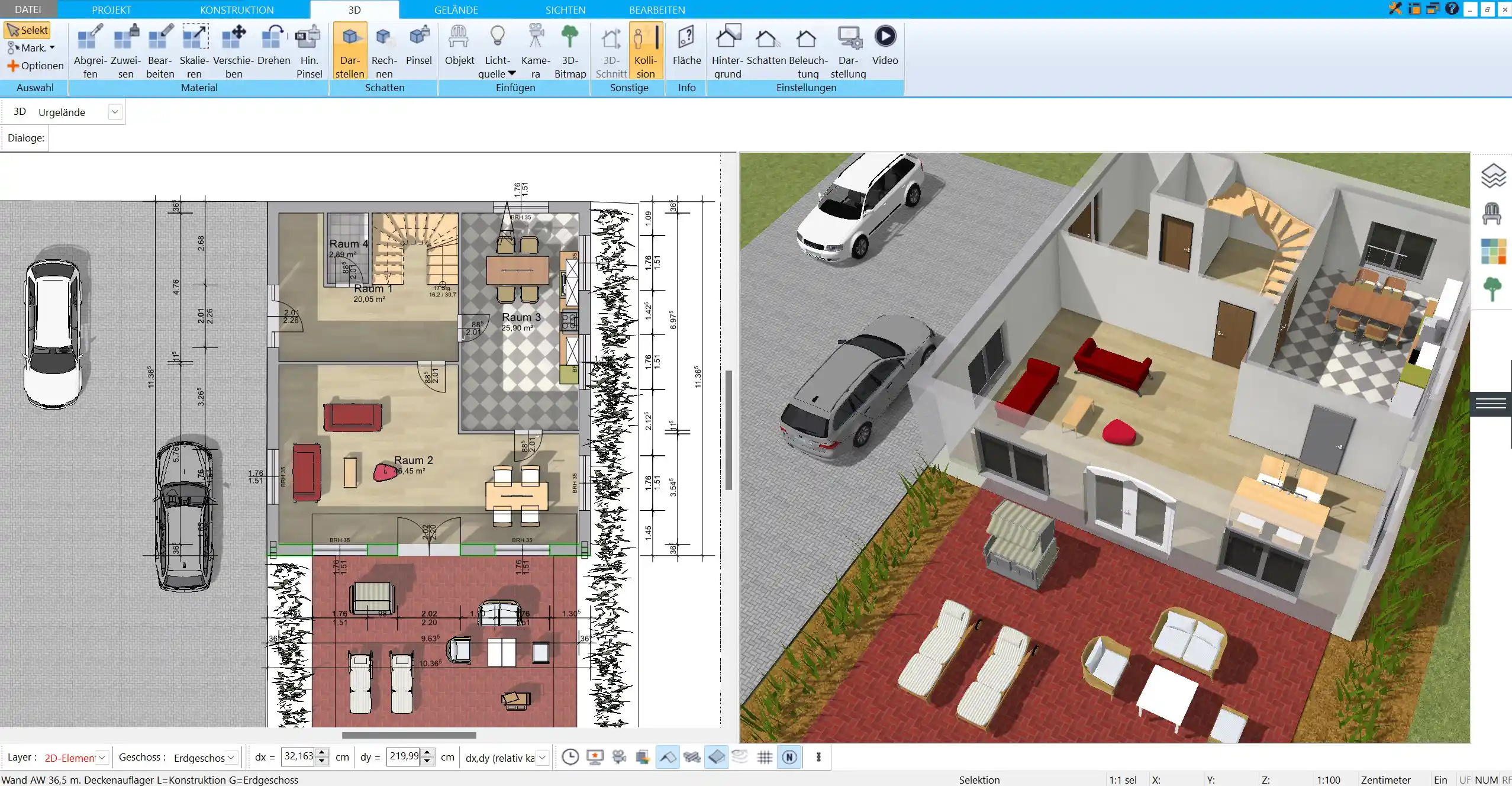
Task: Start the Video playback icon
Action: click(x=885, y=45)
